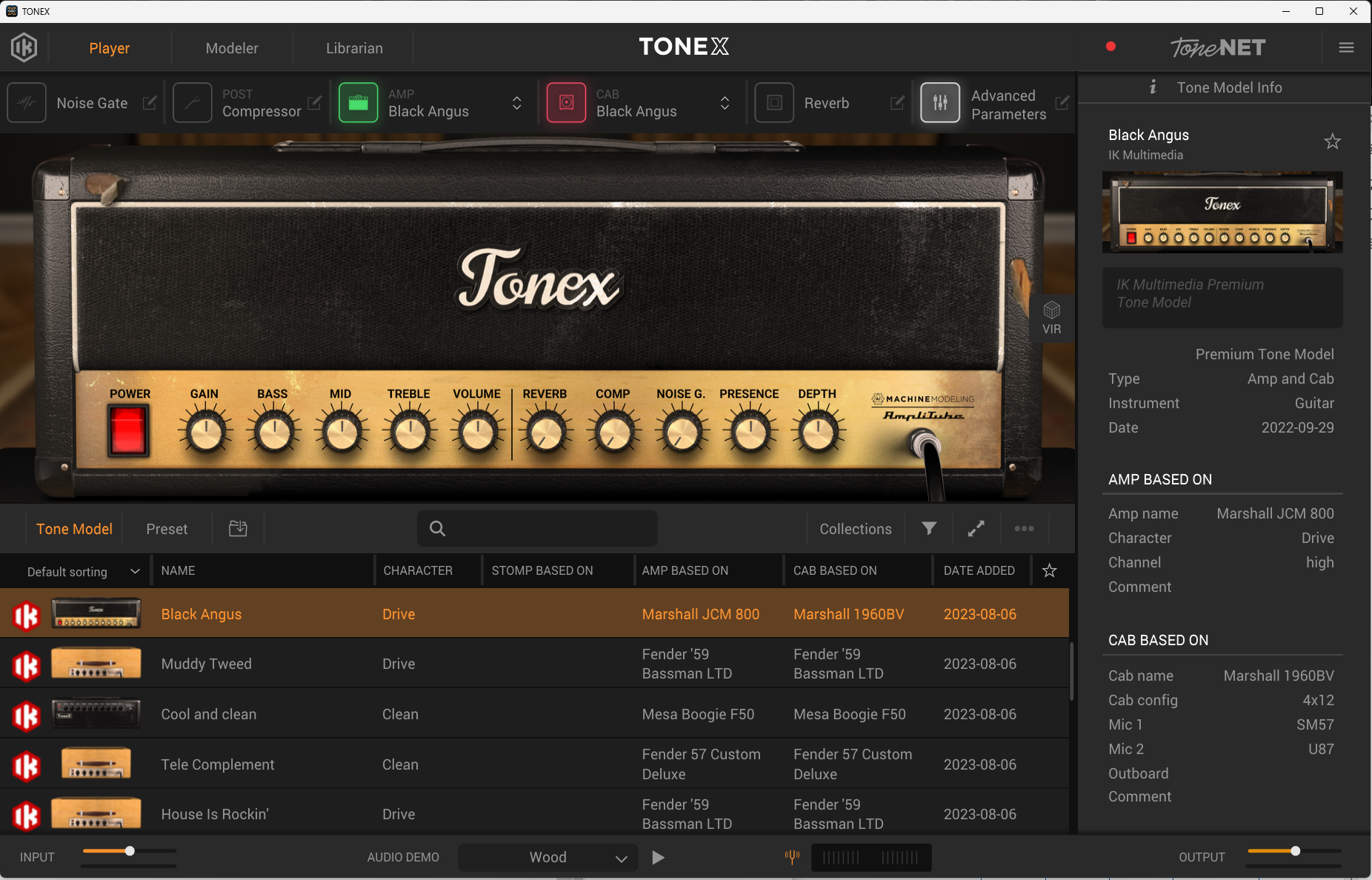Open Advanced Parameters mixer icon
The width and height of the screenshot is (1372, 880).
(x=940, y=103)
